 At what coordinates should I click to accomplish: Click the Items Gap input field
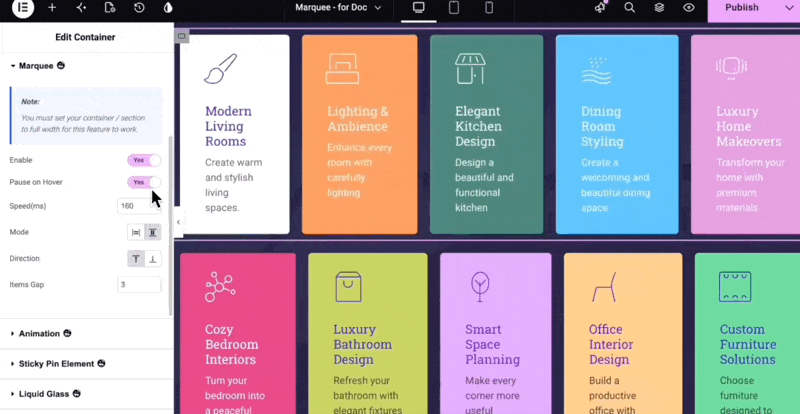point(139,285)
